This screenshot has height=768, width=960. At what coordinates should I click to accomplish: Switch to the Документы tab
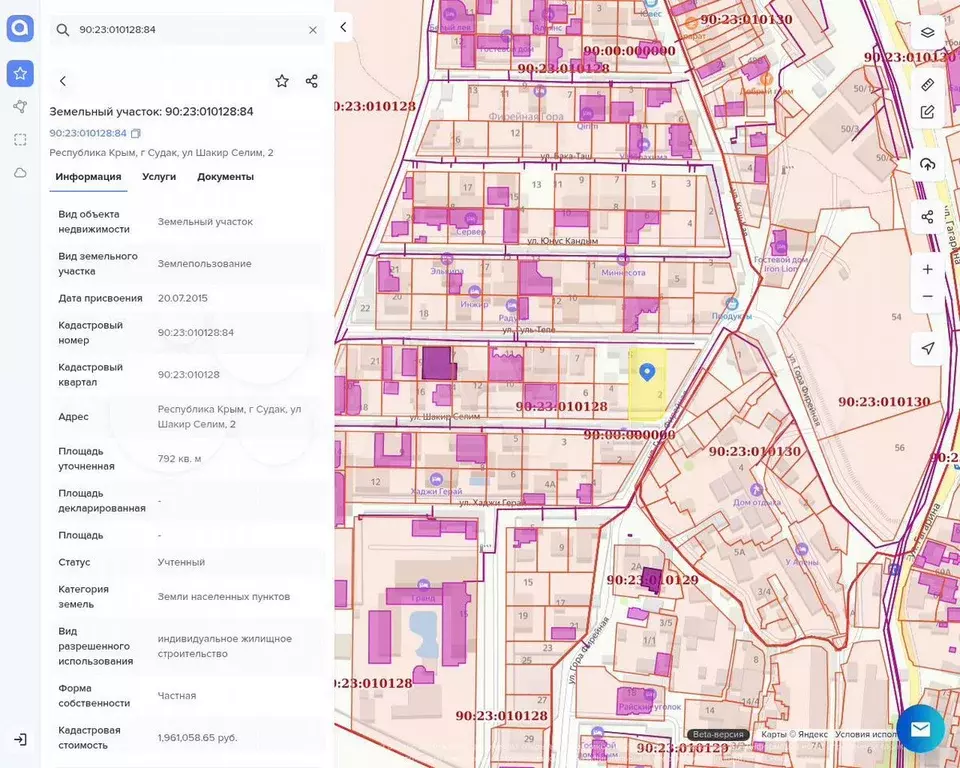[225, 177]
